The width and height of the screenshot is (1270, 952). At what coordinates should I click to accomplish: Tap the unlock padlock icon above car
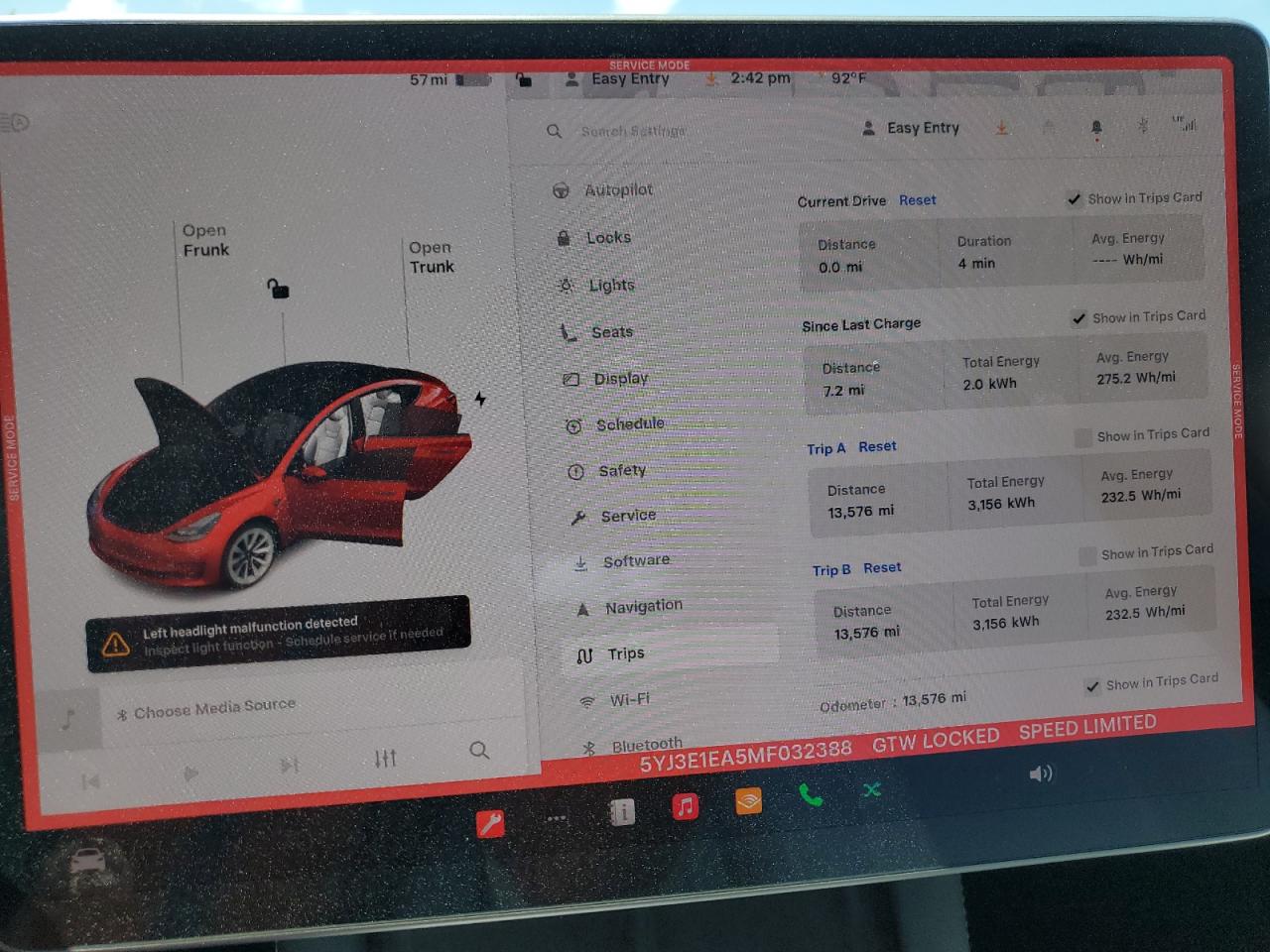pos(278,289)
